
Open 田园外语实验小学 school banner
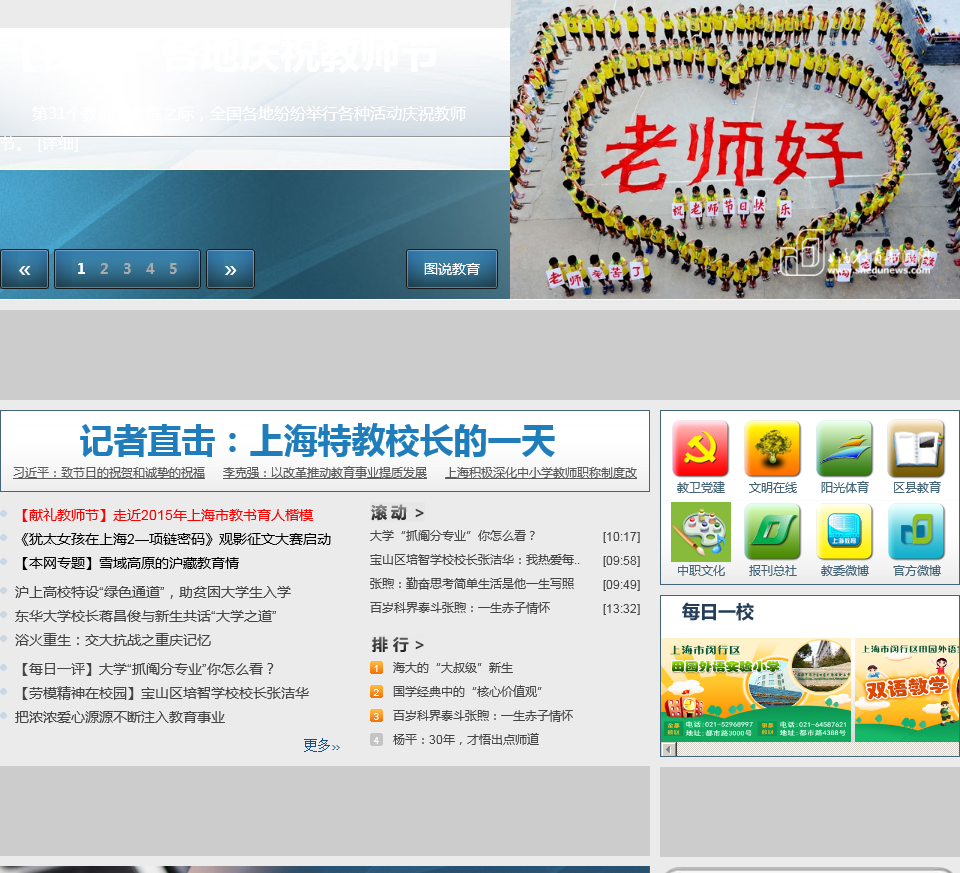point(756,690)
